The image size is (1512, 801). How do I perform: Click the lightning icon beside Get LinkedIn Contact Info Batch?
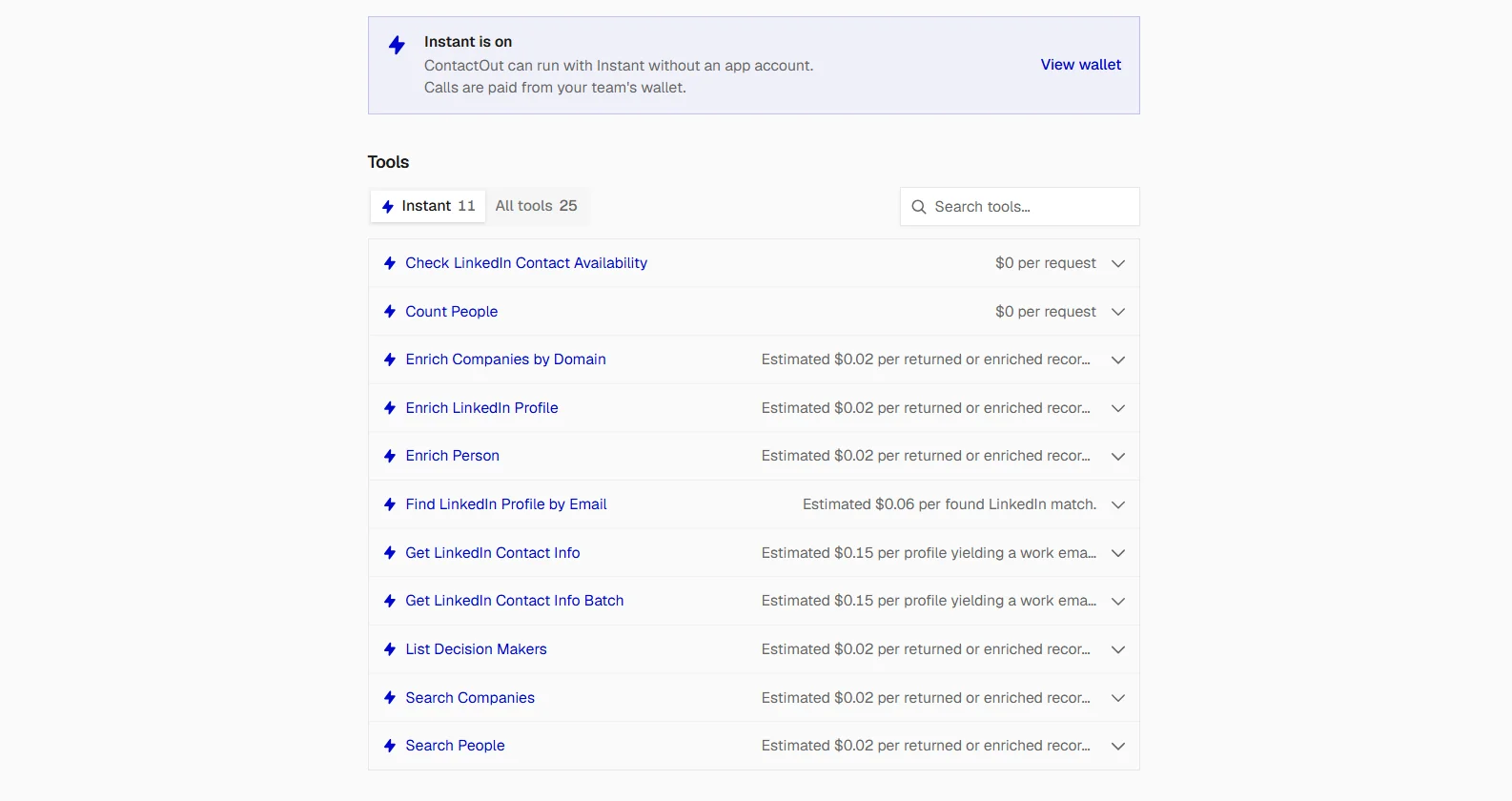click(x=390, y=601)
